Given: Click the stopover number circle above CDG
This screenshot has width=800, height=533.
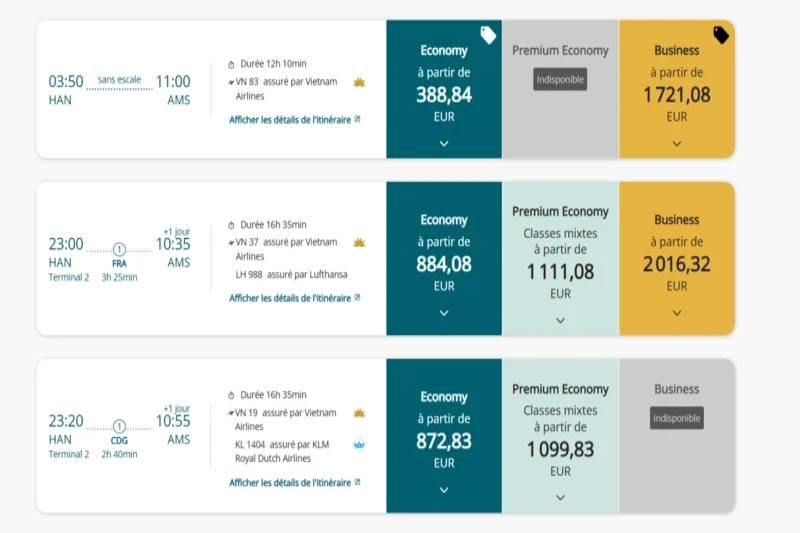Looking at the screenshot, I should tap(119, 426).
